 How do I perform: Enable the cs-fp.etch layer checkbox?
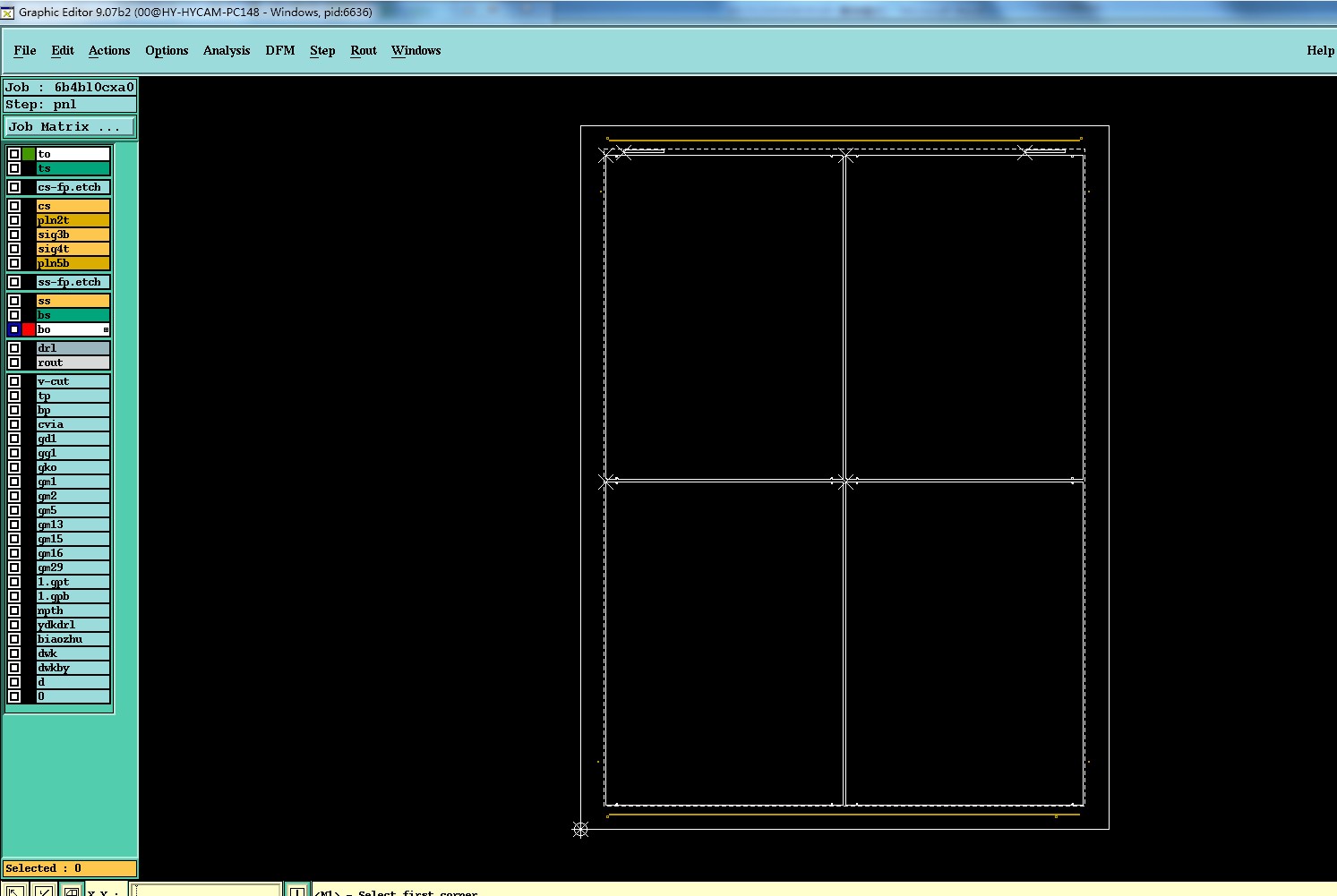(x=14, y=187)
